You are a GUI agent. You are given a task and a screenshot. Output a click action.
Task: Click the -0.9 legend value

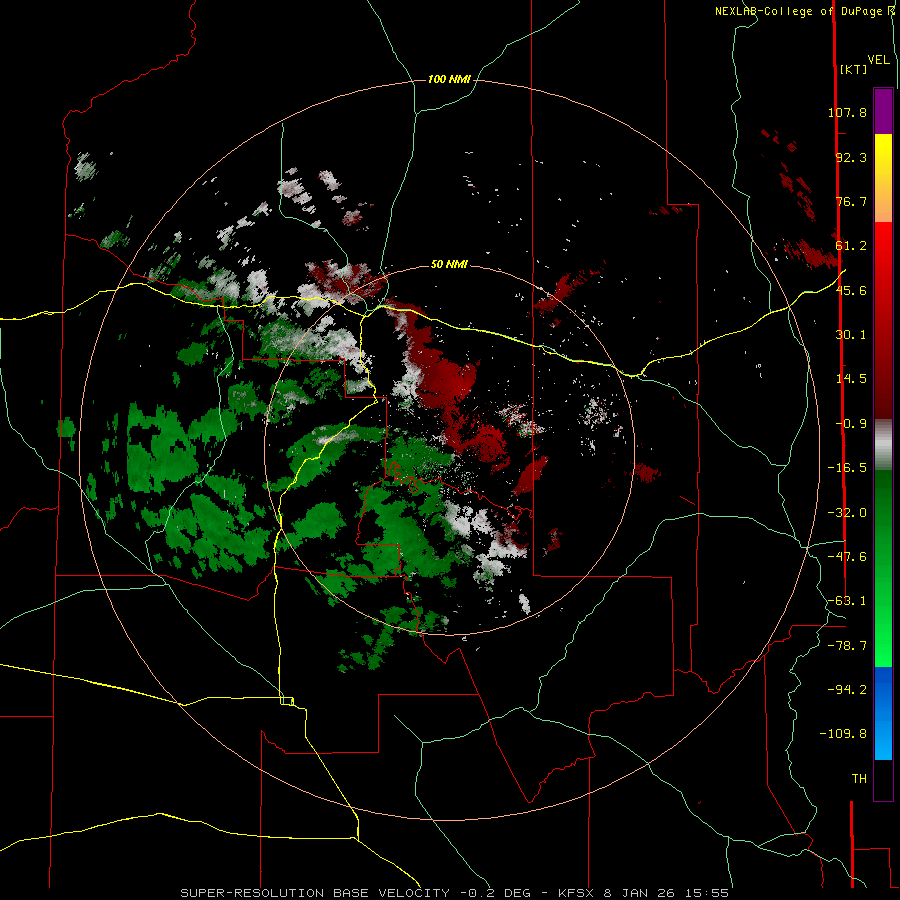(x=851, y=424)
